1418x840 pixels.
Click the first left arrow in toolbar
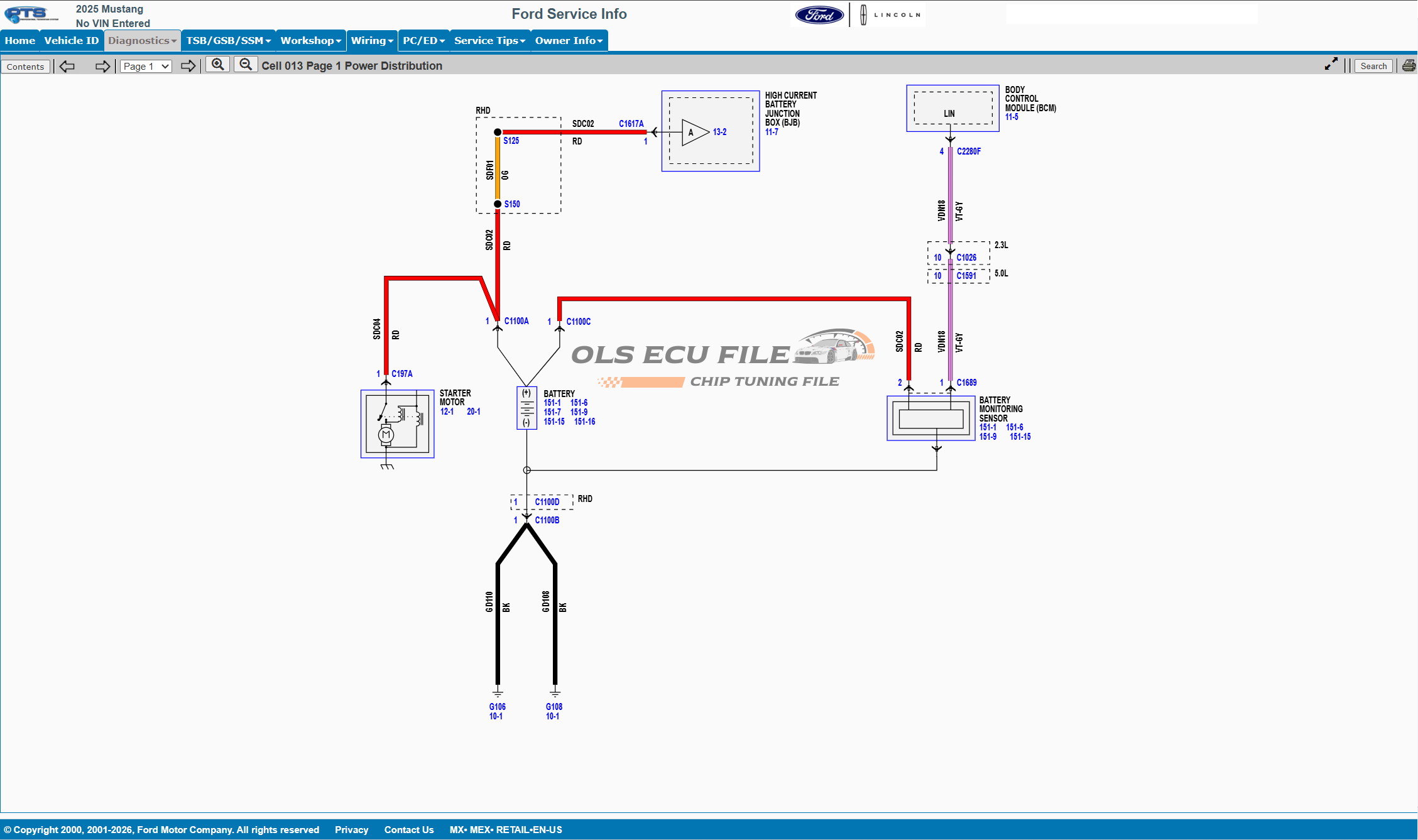pos(67,66)
